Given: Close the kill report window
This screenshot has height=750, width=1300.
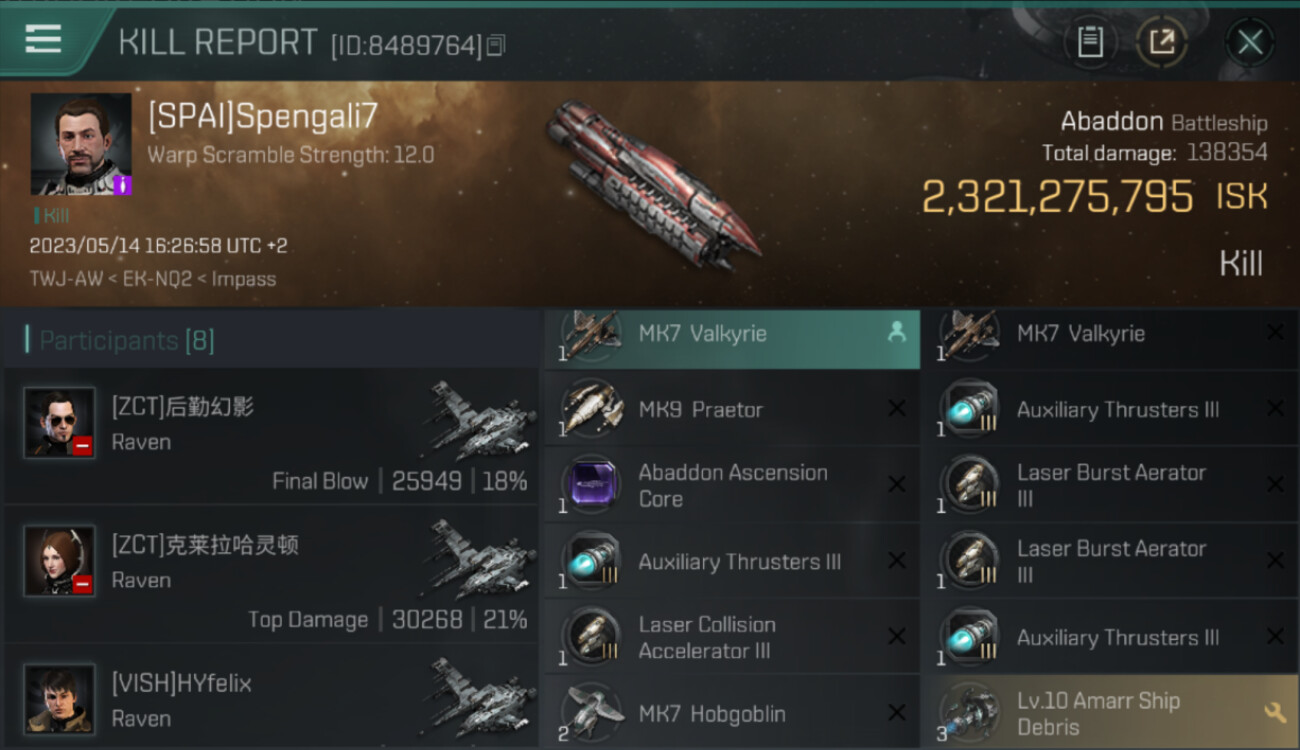Looking at the screenshot, I should (x=1249, y=42).
